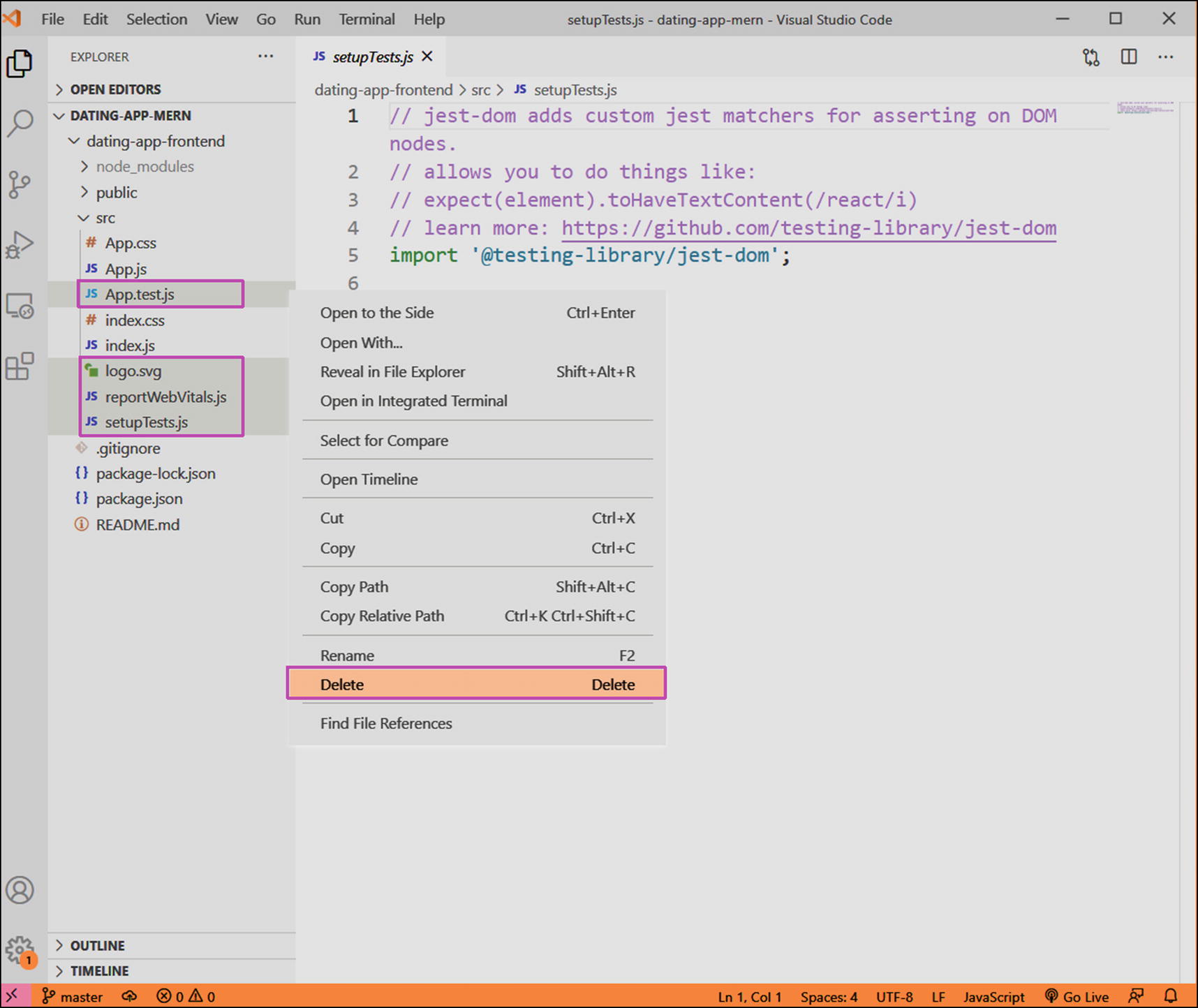
Task: Open the Extensions view icon
Action: pyautogui.click(x=20, y=366)
